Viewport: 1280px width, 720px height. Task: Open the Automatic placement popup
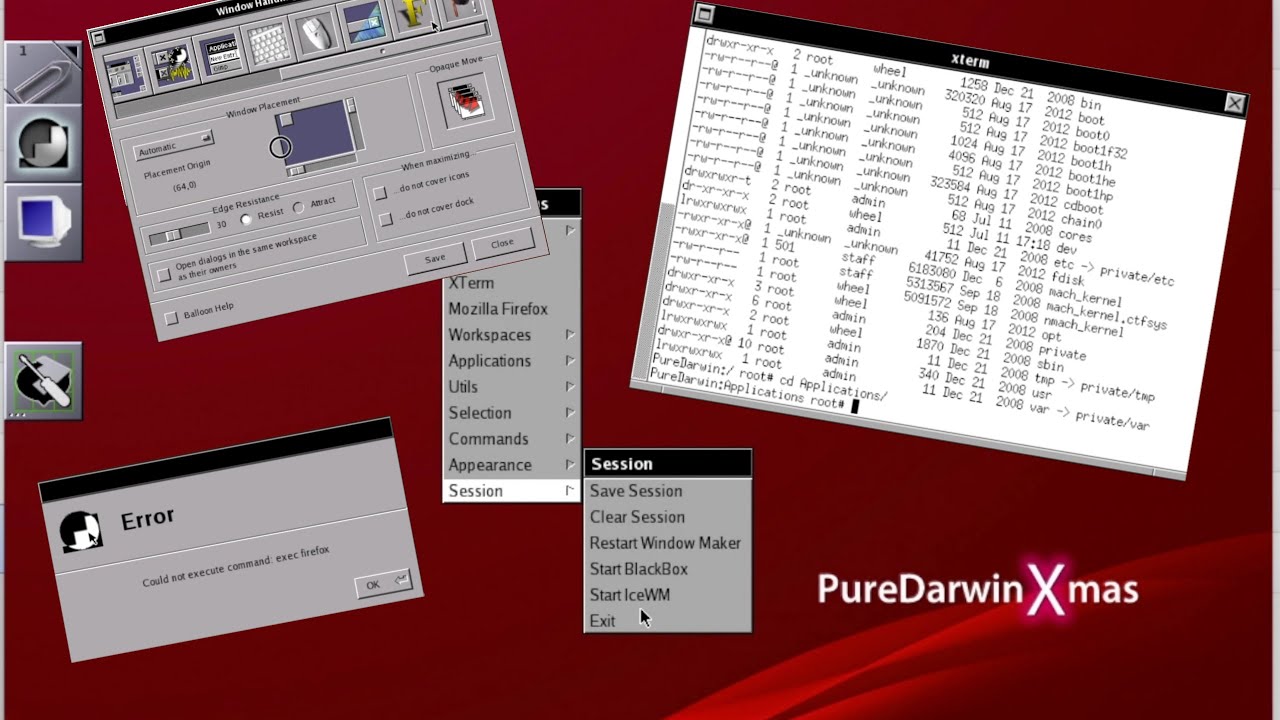click(x=173, y=146)
